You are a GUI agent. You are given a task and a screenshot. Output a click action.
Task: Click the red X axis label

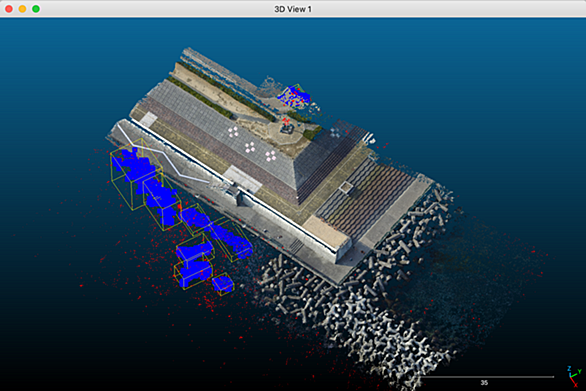point(576,385)
